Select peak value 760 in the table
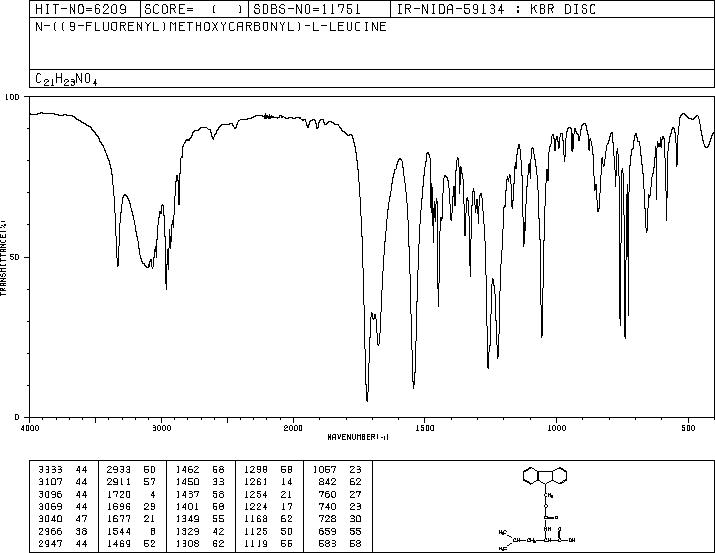This screenshot has width=715, height=553. 327,494
